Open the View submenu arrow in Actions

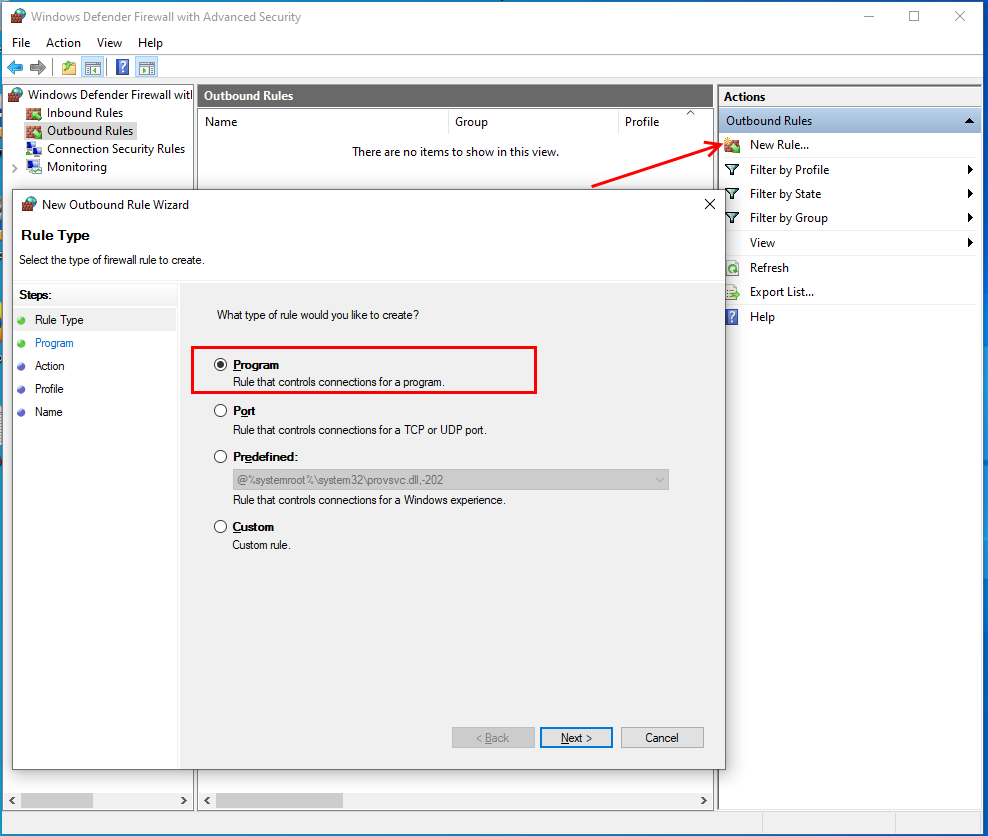coord(970,243)
